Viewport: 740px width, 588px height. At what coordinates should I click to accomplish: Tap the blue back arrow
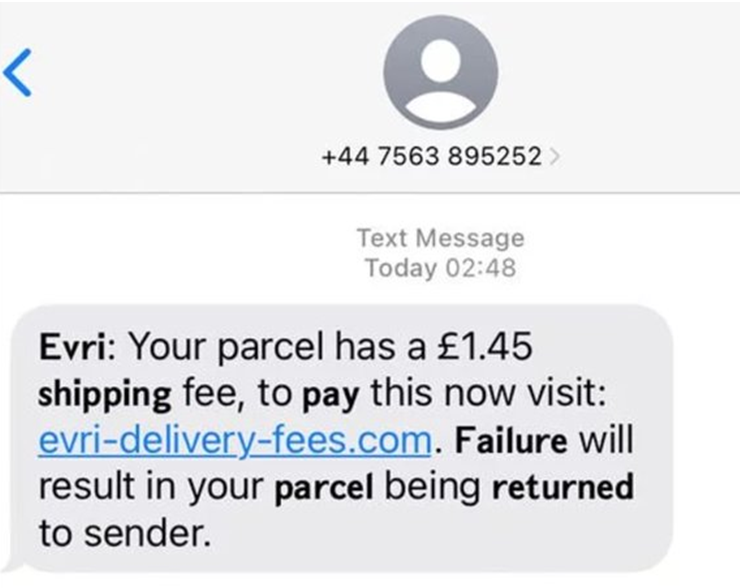(x=18, y=74)
